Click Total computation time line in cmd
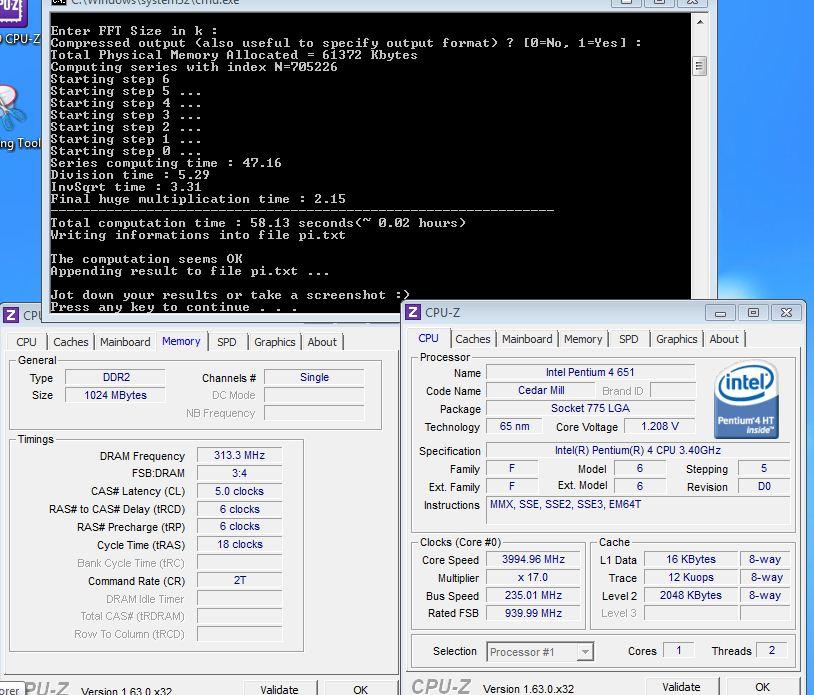 (x=258, y=223)
